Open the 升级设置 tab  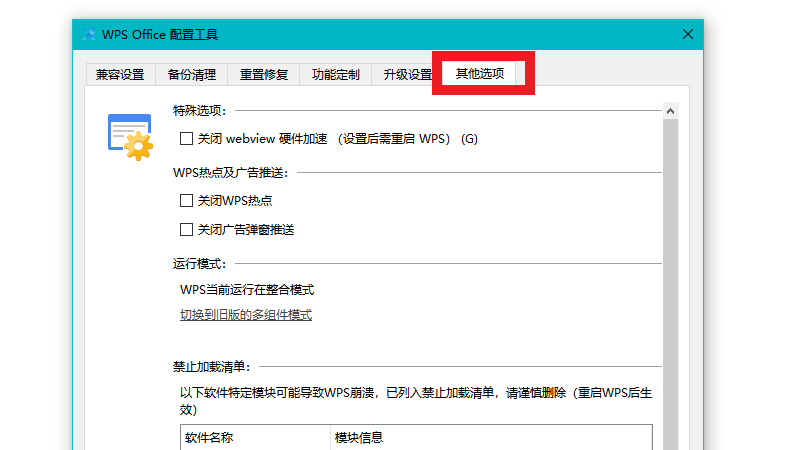coord(404,74)
